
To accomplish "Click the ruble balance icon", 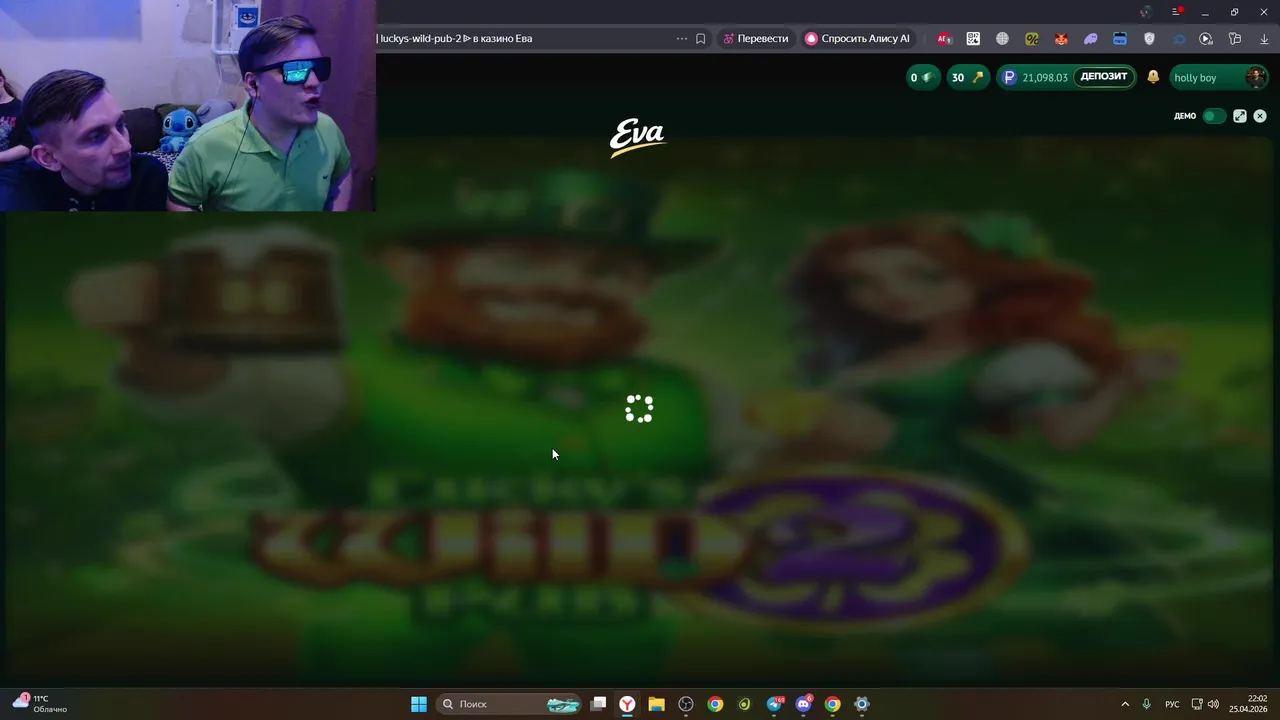I will pos(1009,77).
